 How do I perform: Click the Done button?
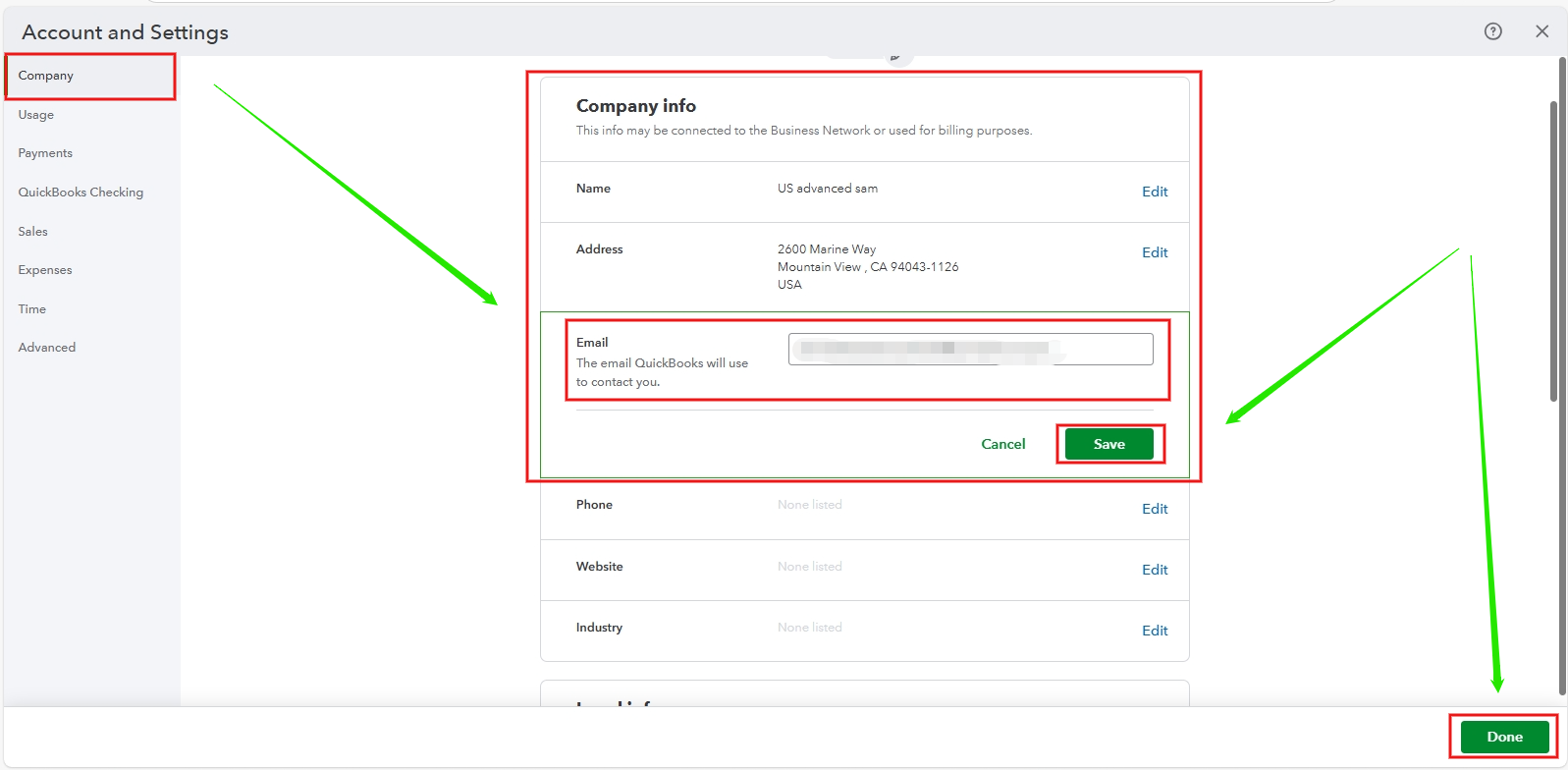pyautogui.click(x=1504, y=737)
